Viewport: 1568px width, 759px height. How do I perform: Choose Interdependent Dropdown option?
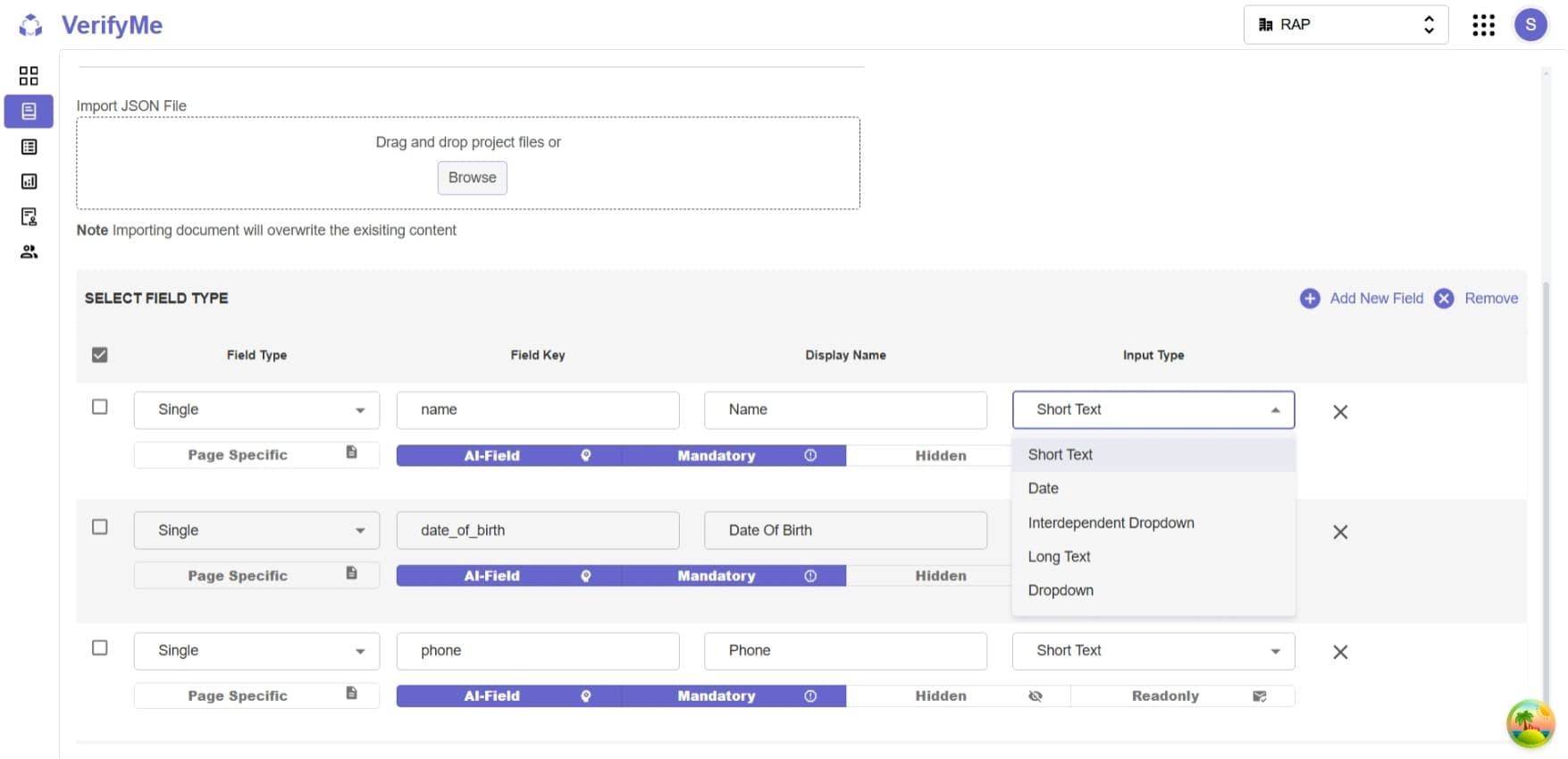tap(1153, 522)
